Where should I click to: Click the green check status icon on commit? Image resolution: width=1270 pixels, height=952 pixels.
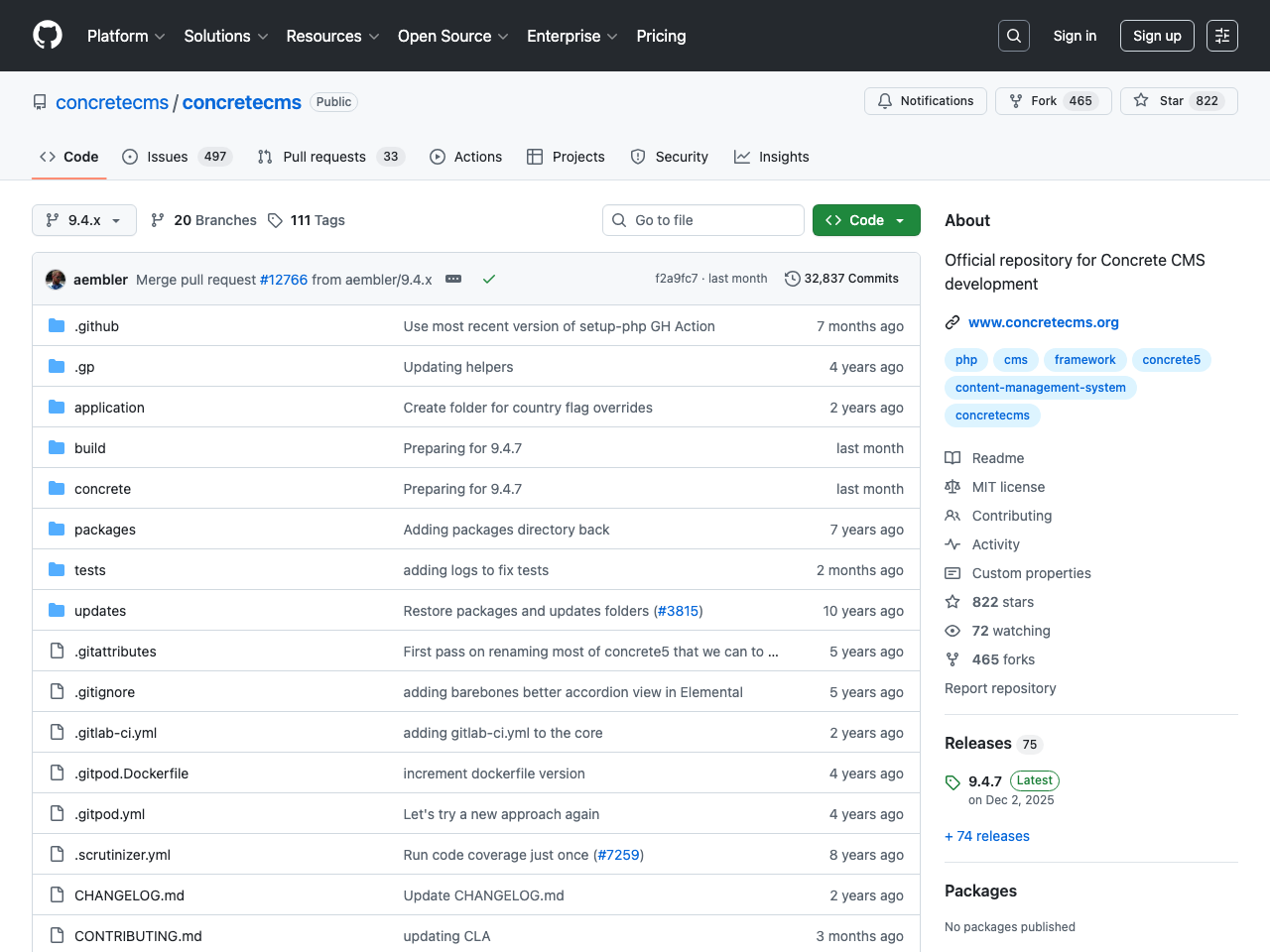click(488, 279)
